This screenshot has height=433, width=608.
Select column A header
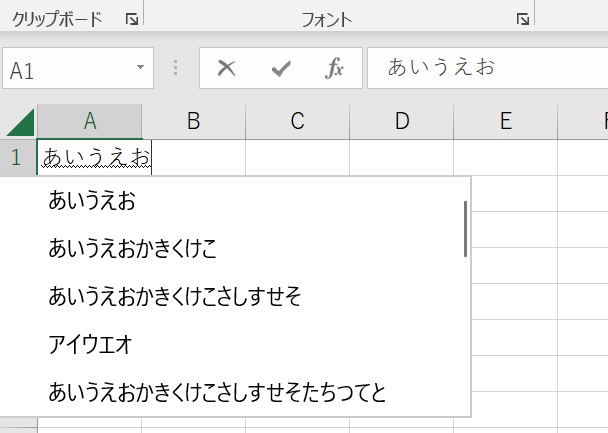tap(90, 121)
